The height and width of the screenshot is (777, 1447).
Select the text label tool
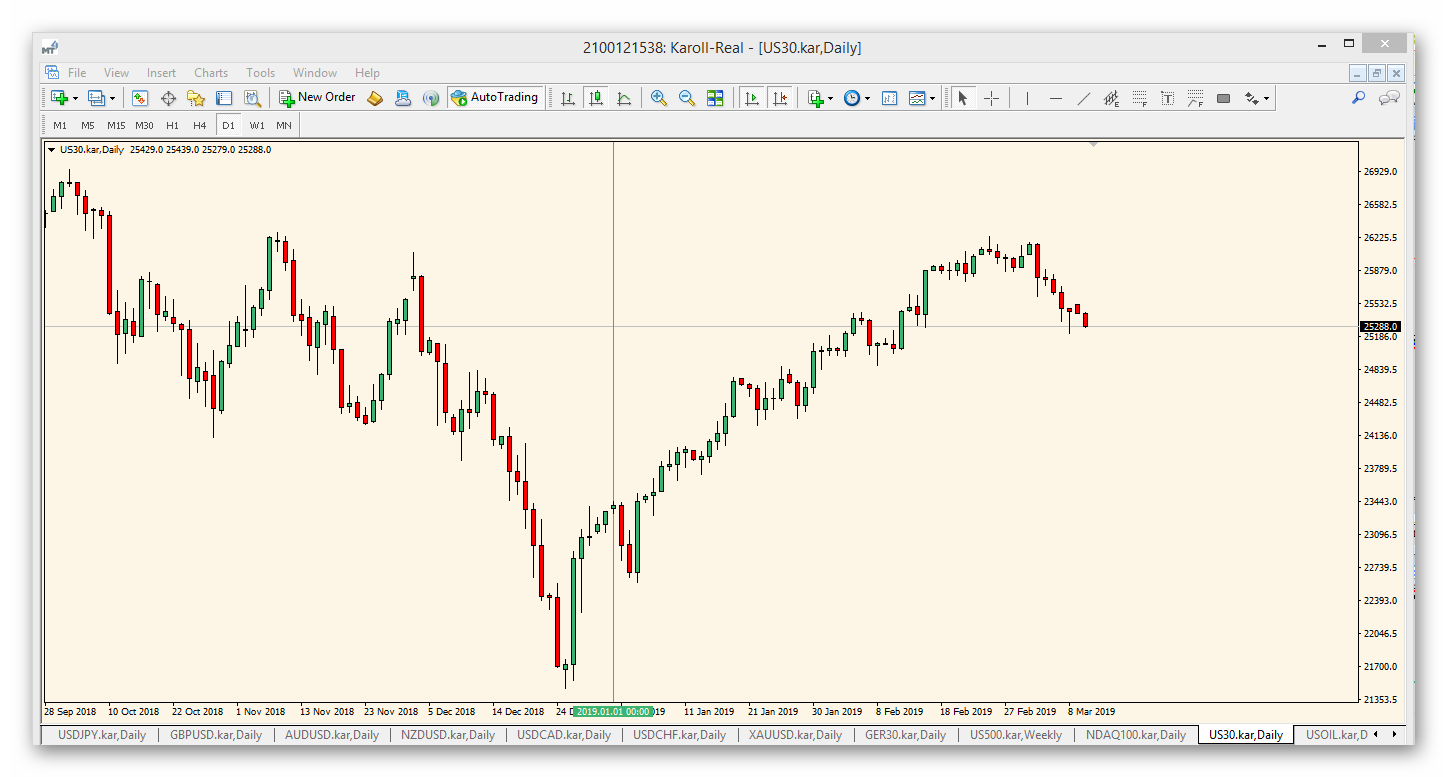(x=1167, y=98)
